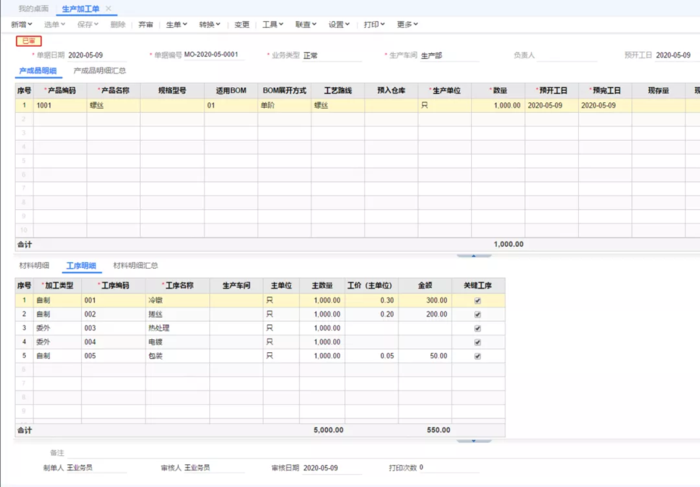
Task: Show the 更多 options menu
Action: point(407,25)
